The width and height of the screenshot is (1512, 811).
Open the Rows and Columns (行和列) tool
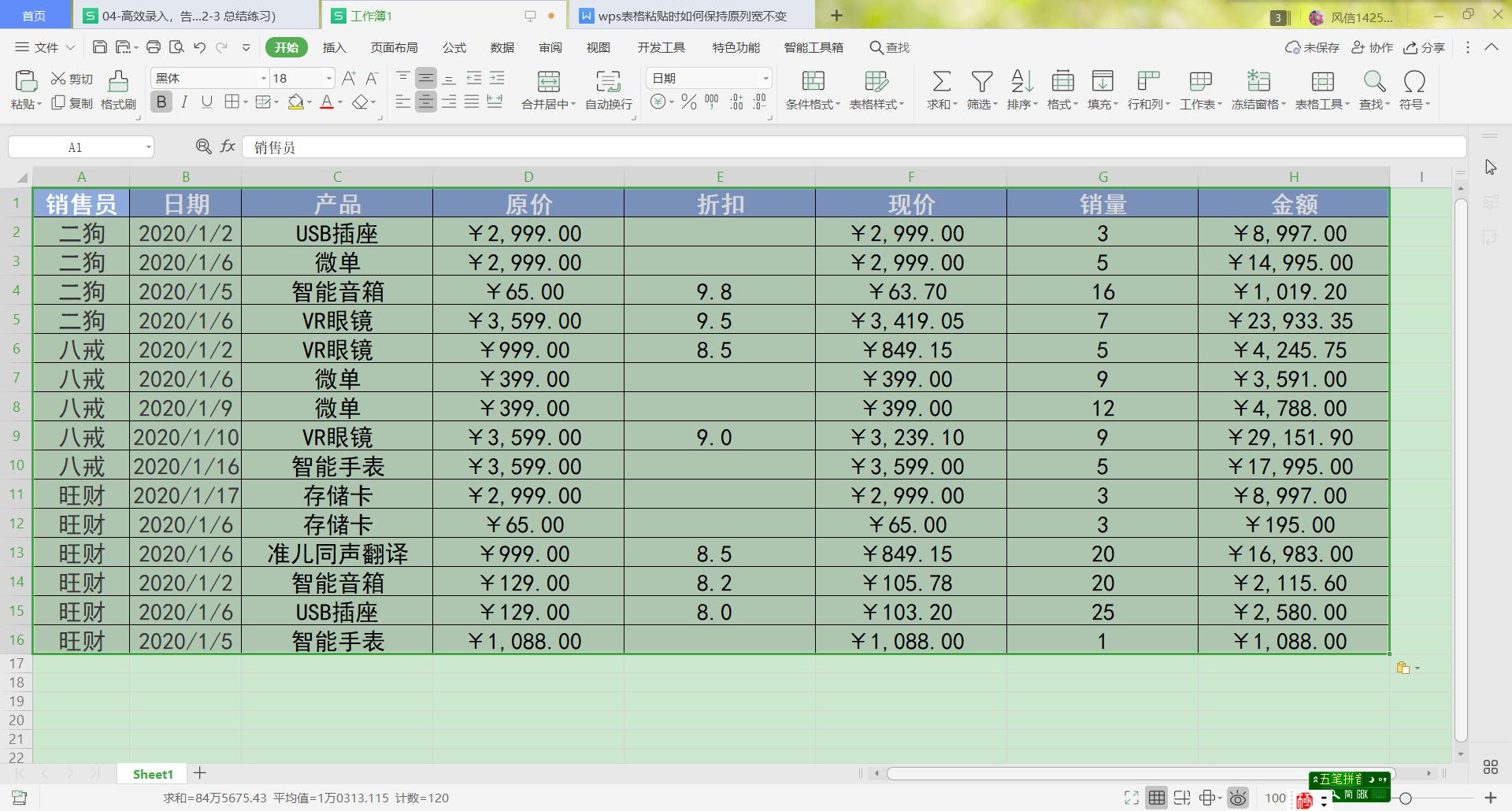click(1149, 90)
